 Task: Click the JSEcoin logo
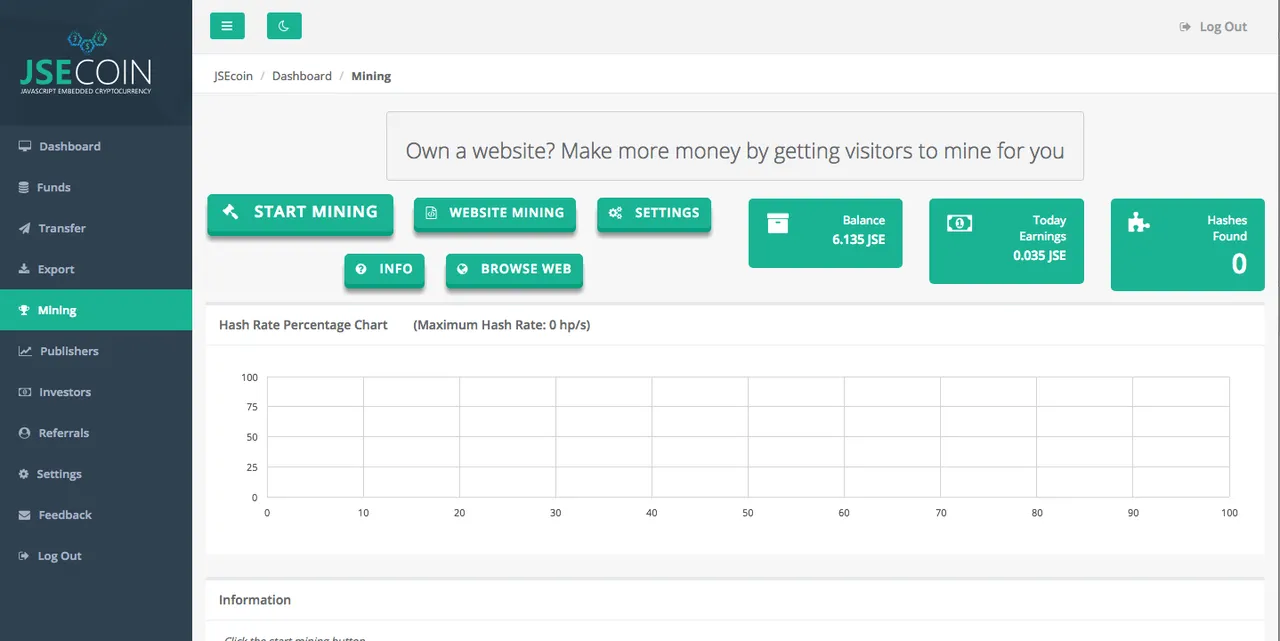coord(86,63)
